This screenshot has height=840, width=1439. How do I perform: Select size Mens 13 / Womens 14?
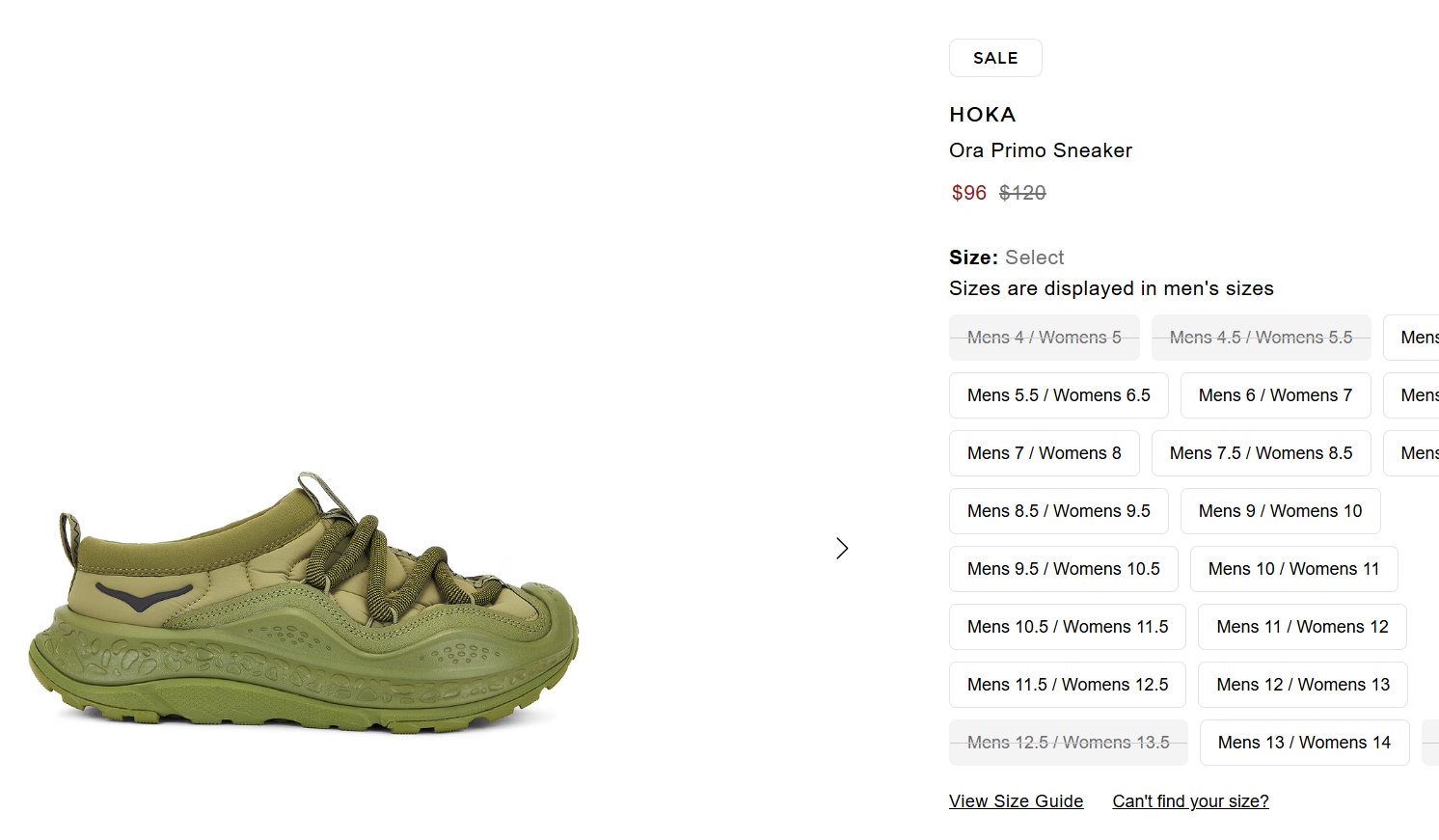(x=1304, y=743)
